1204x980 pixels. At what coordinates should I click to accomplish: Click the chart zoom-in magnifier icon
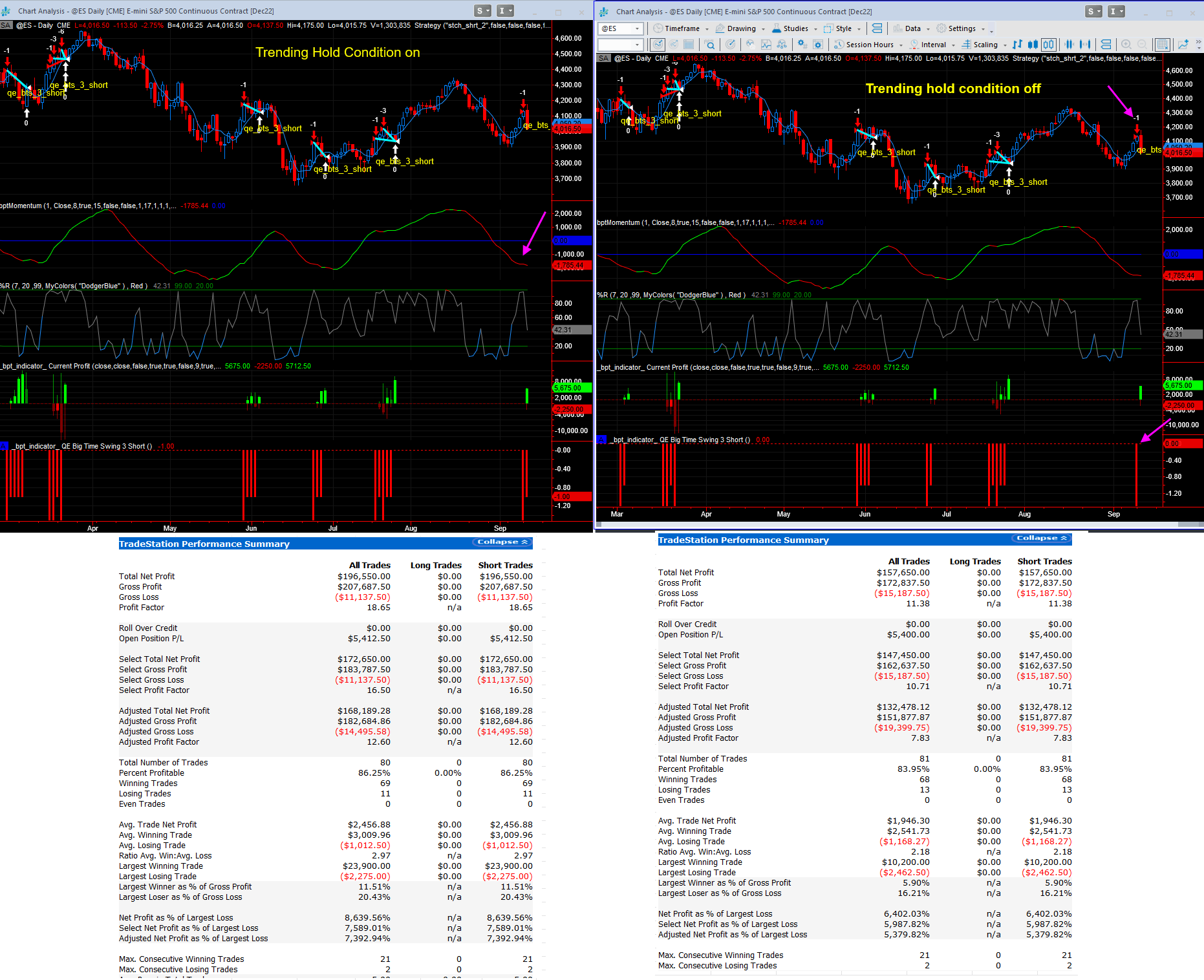pyautogui.click(x=1126, y=45)
